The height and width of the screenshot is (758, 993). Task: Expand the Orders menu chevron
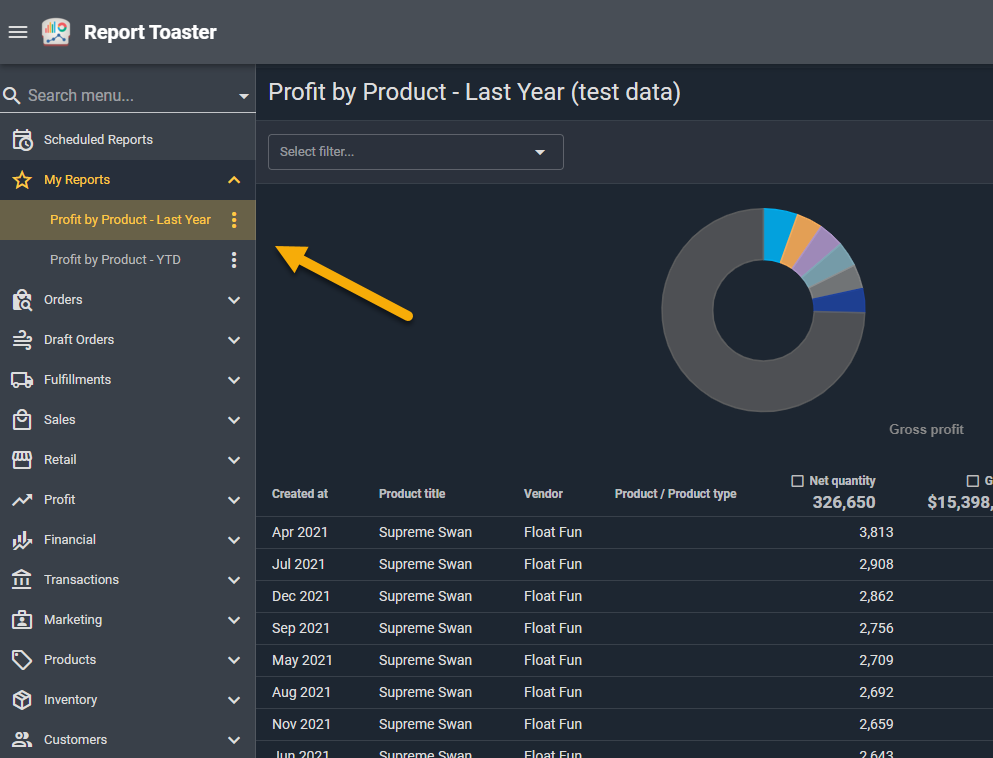pyautogui.click(x=234, y=300)
